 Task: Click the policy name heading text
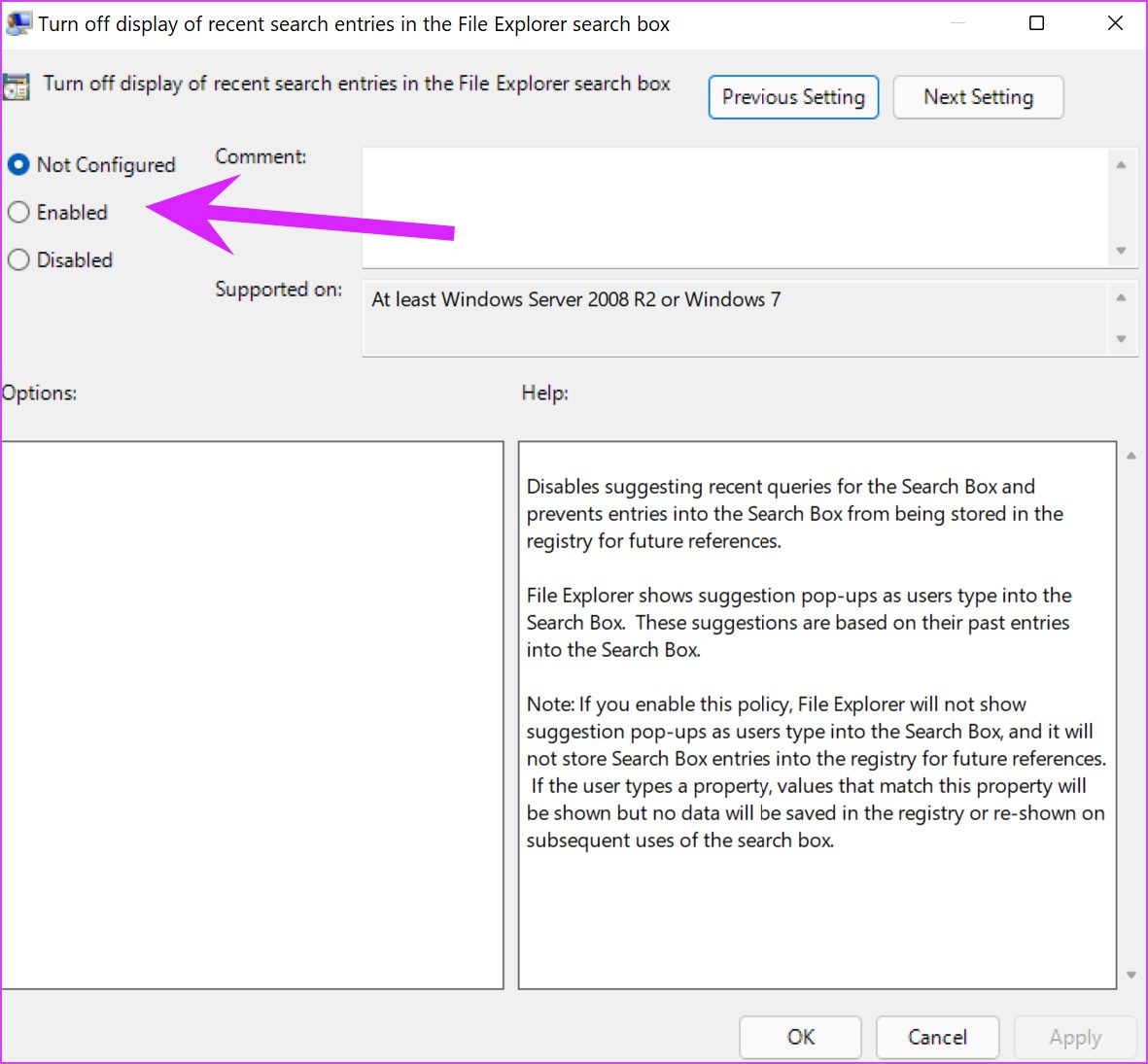357,84
